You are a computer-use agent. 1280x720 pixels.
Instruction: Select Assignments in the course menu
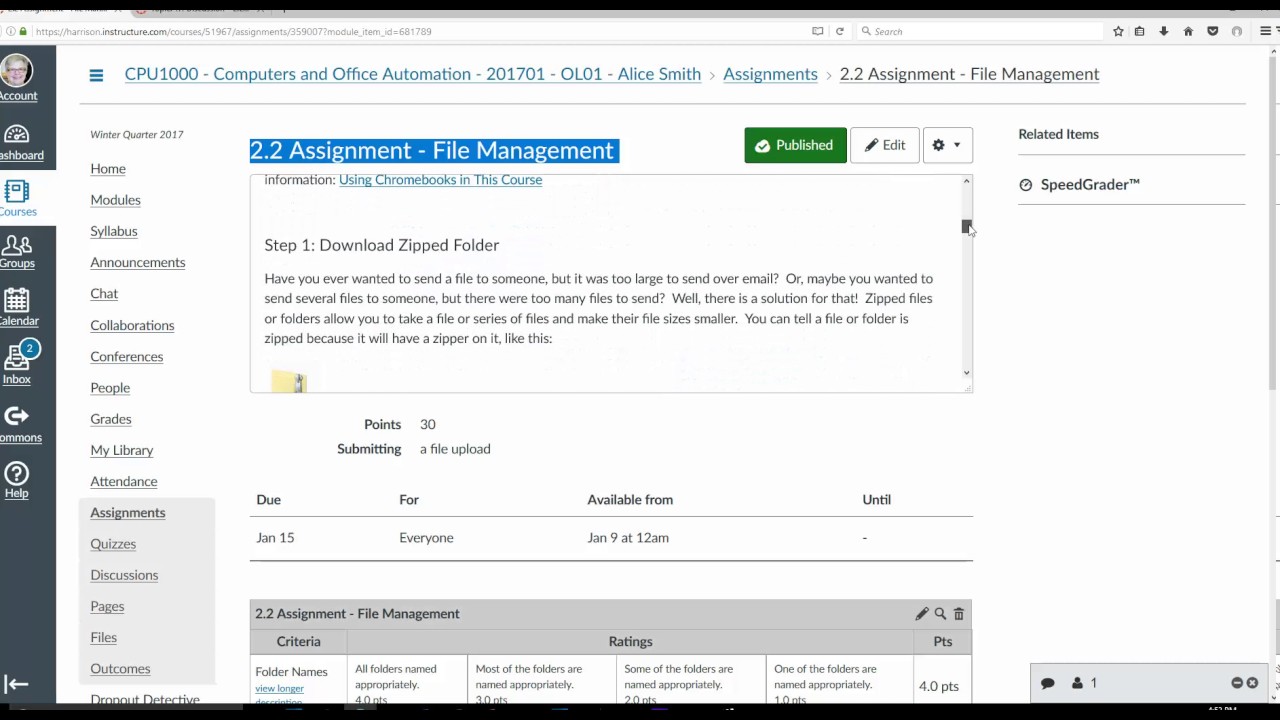point(128,512)
